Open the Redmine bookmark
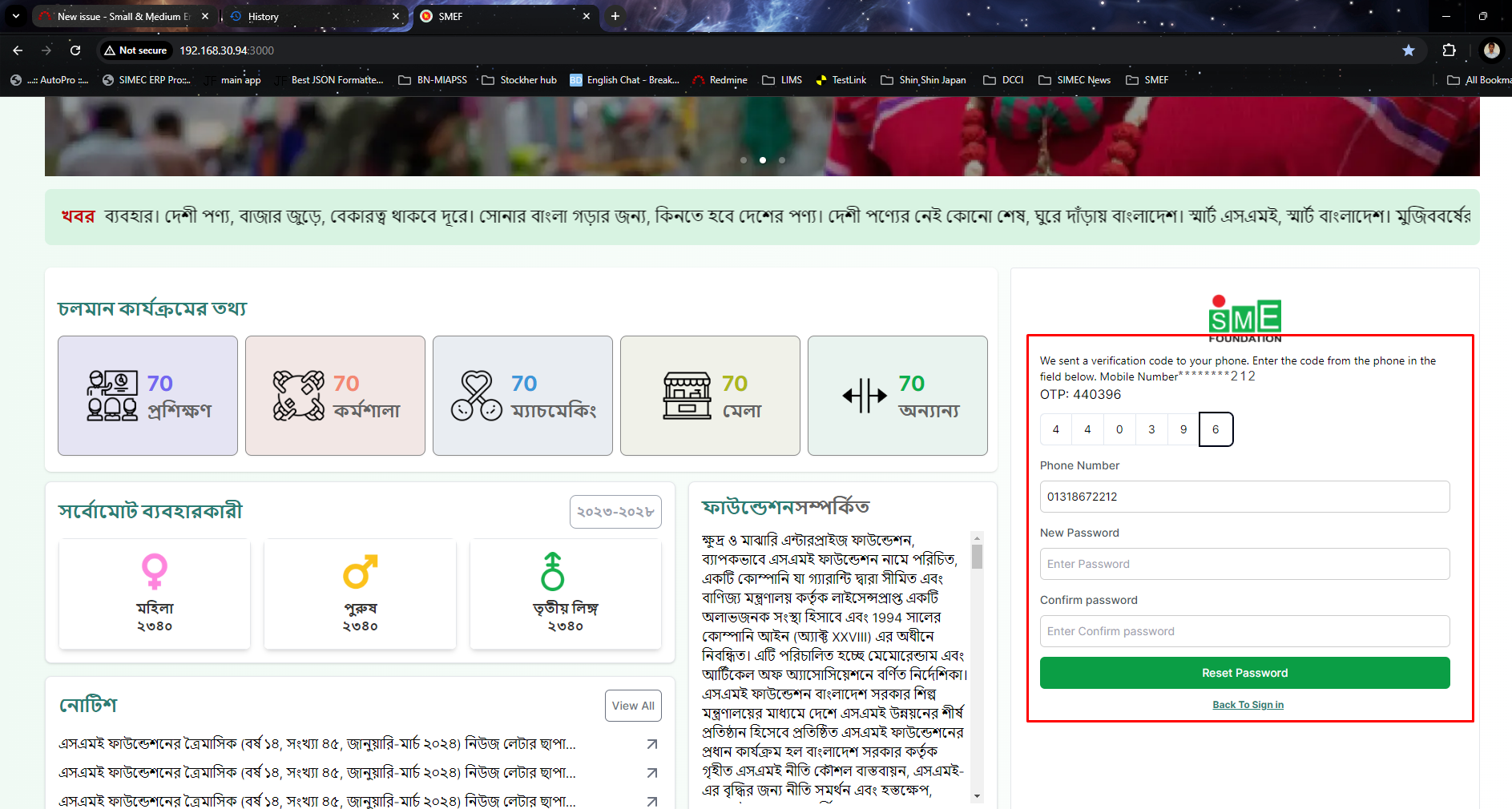Screen dimensions: 1512x809 click(720, 80)
